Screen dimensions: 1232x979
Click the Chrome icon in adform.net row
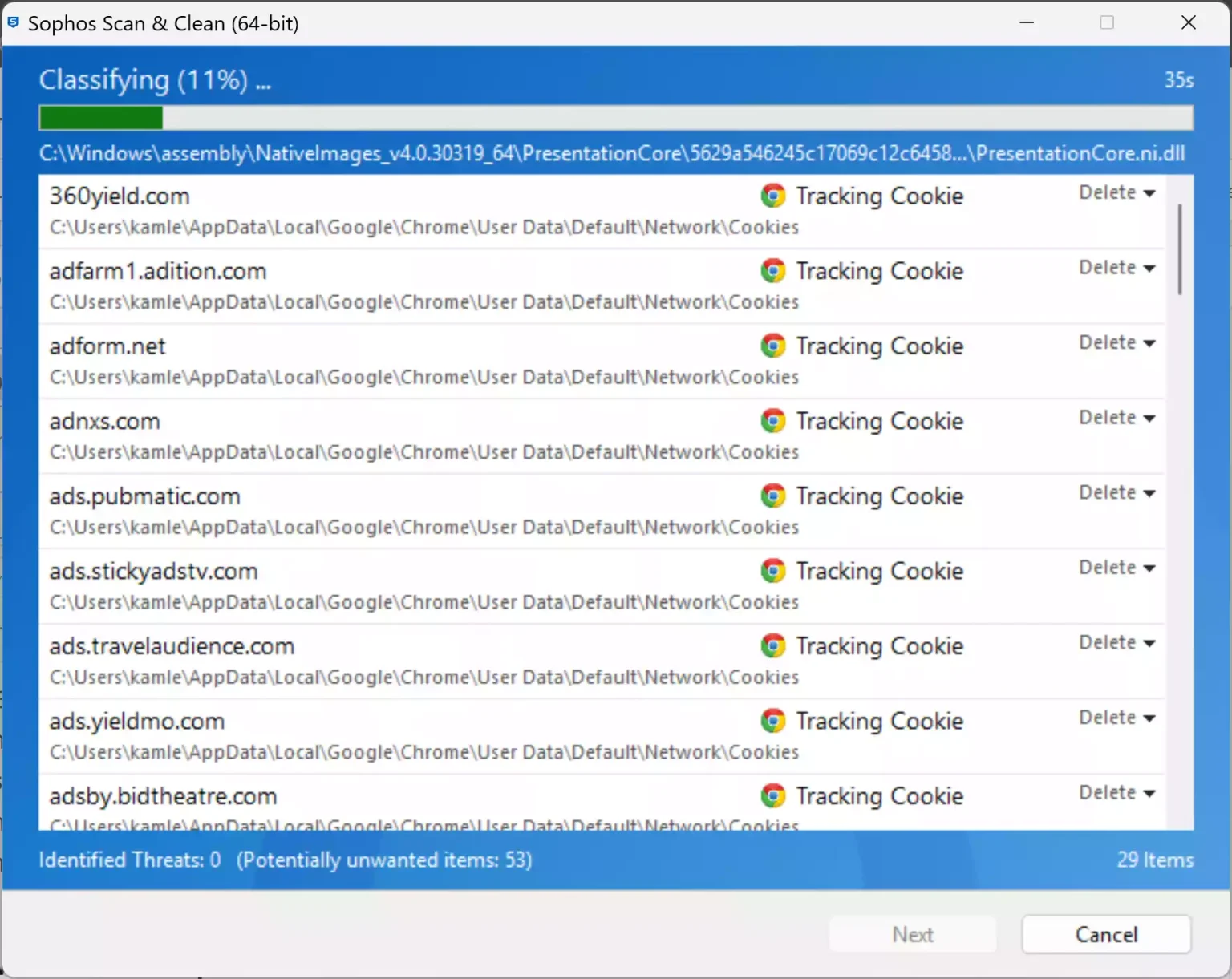point(772,346)
